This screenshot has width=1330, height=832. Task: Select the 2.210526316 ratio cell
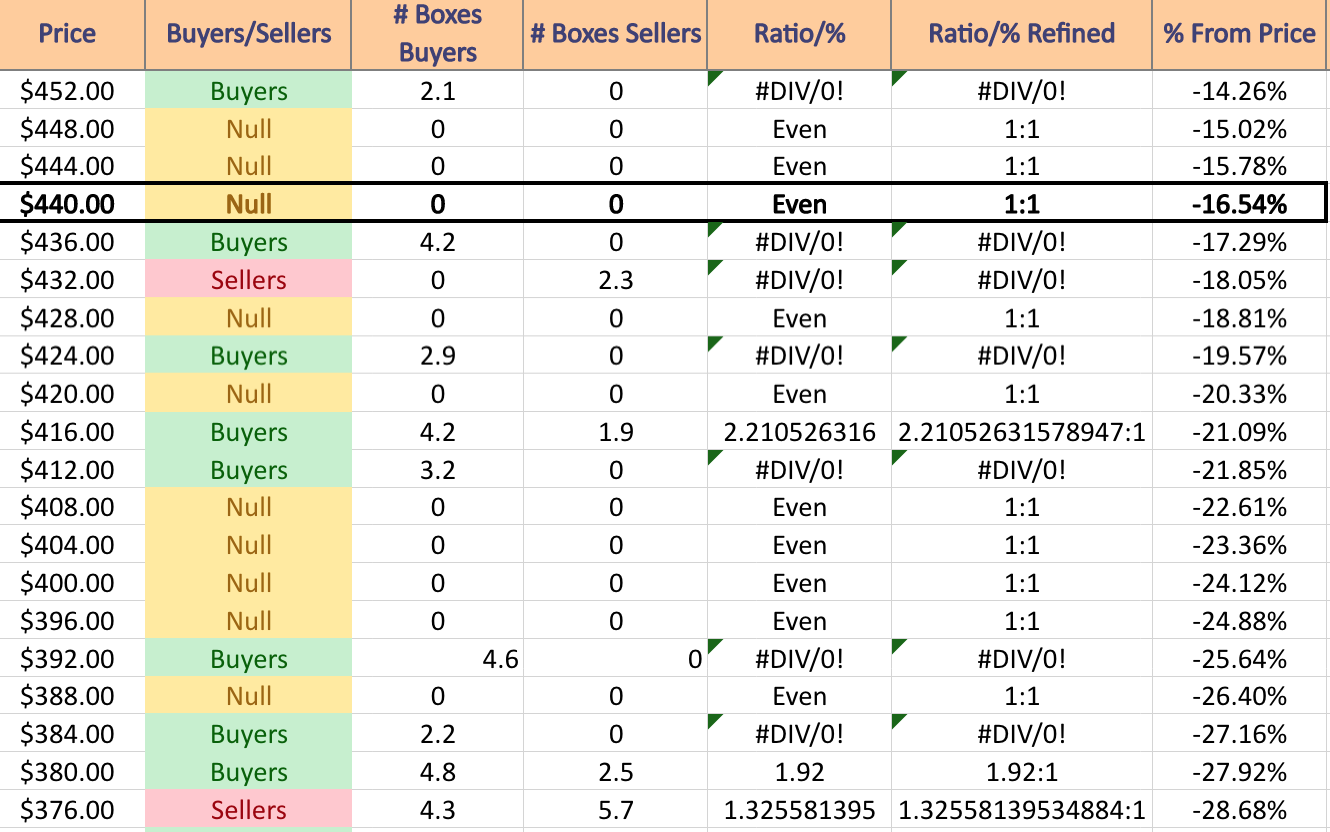click(x=799, y=432)
